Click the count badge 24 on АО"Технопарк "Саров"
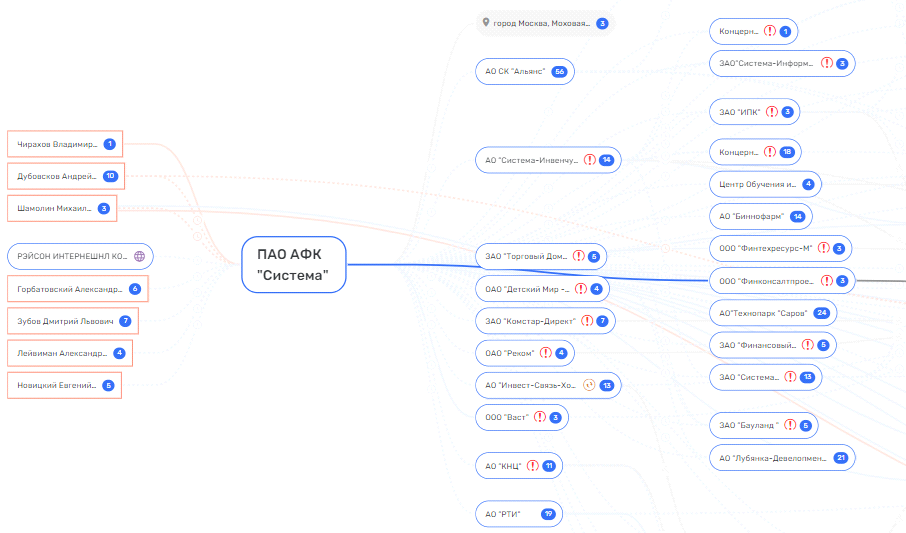906x533 pixels. point(821,313)
